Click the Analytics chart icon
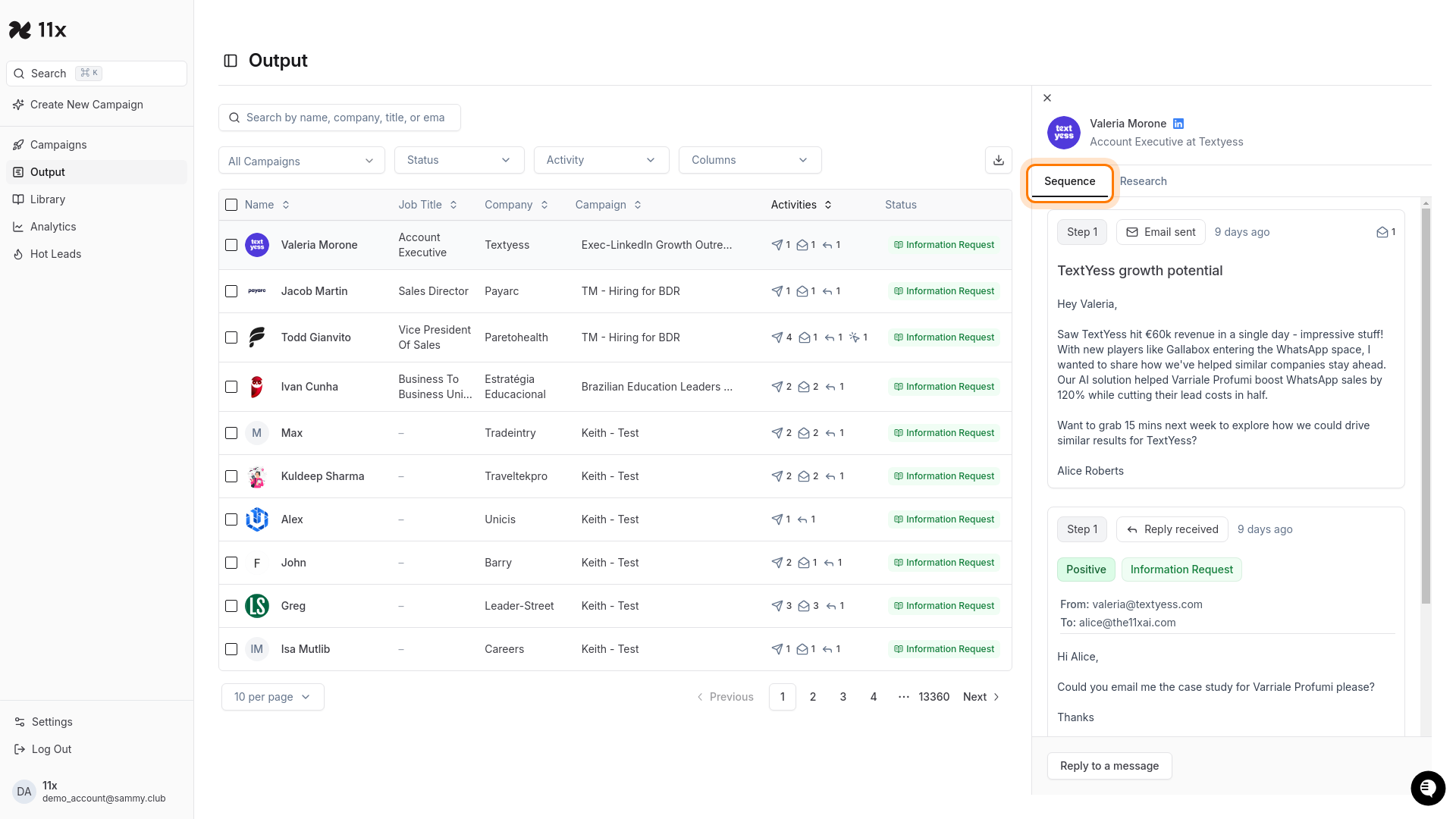 tap(18, 227)
